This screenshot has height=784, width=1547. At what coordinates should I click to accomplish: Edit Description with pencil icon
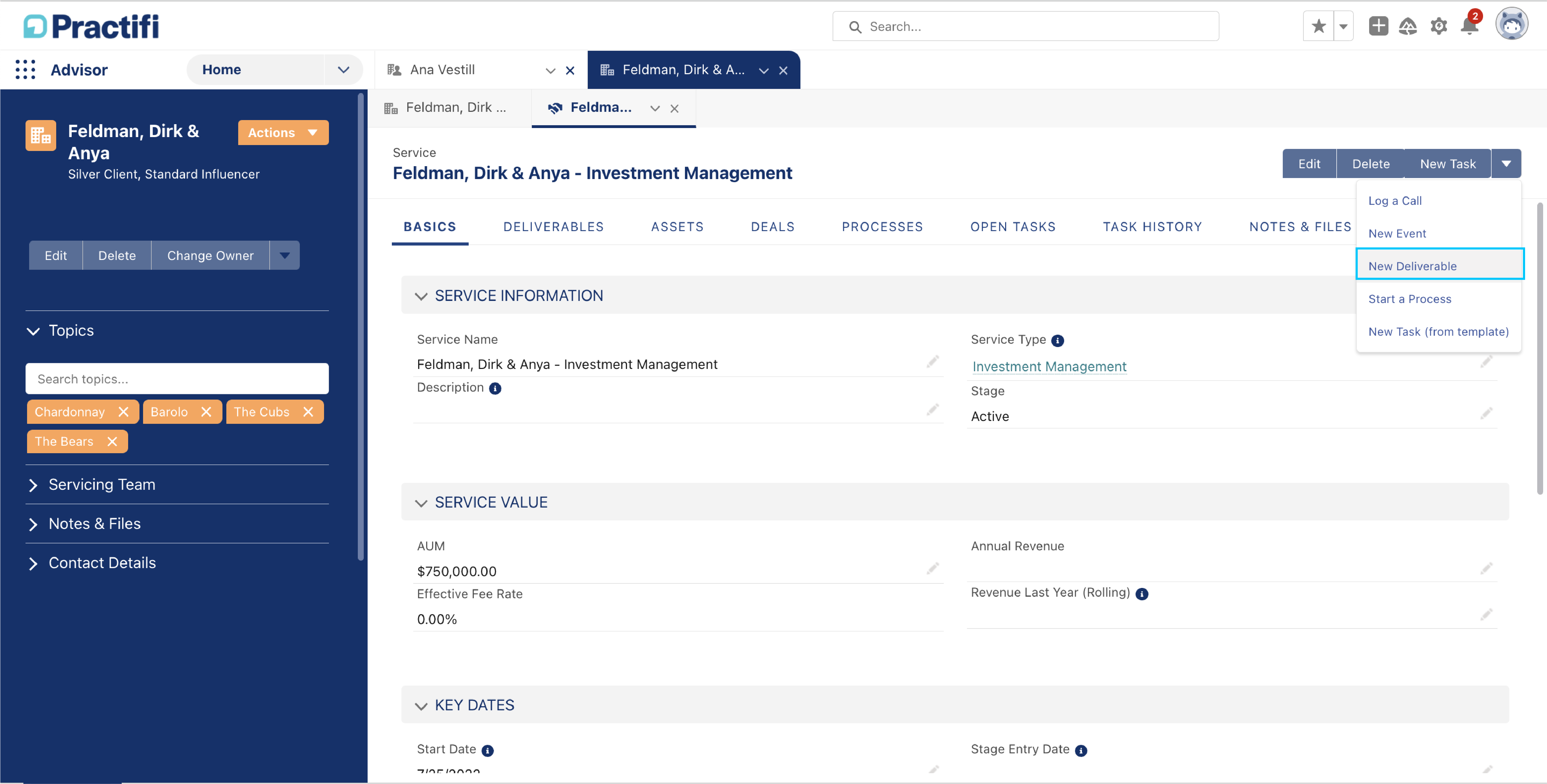(933, 410)
